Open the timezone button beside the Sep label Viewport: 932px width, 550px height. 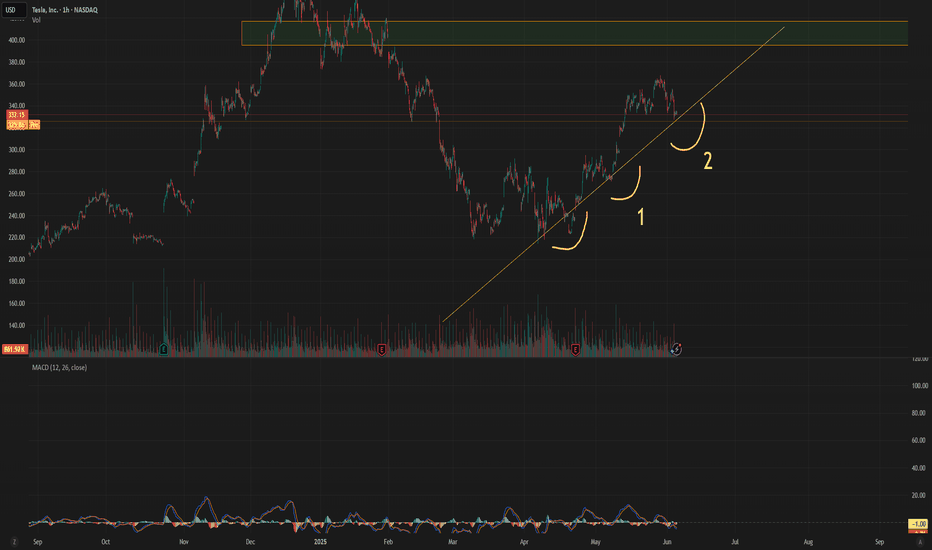(x=14, y=542)
